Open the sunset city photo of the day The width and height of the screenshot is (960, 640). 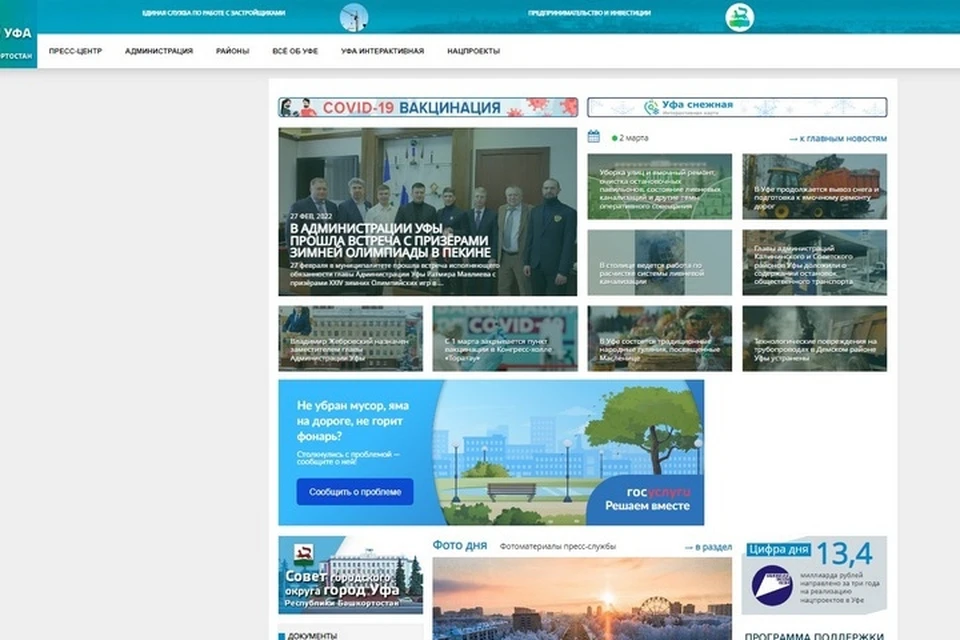(x=582, y=599)
